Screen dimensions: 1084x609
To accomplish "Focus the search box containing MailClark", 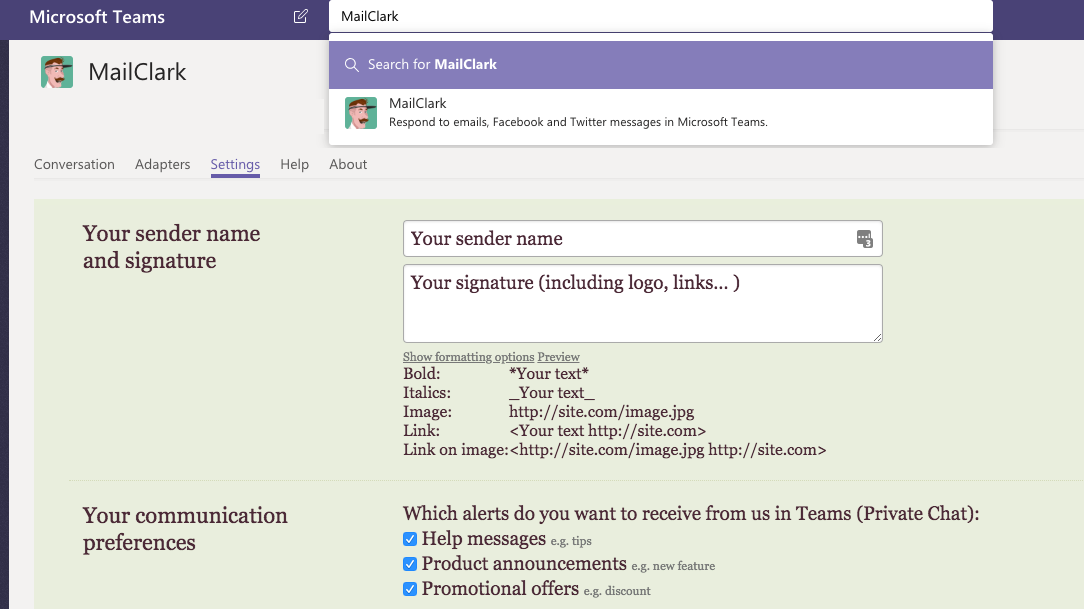I will (661, 17).
